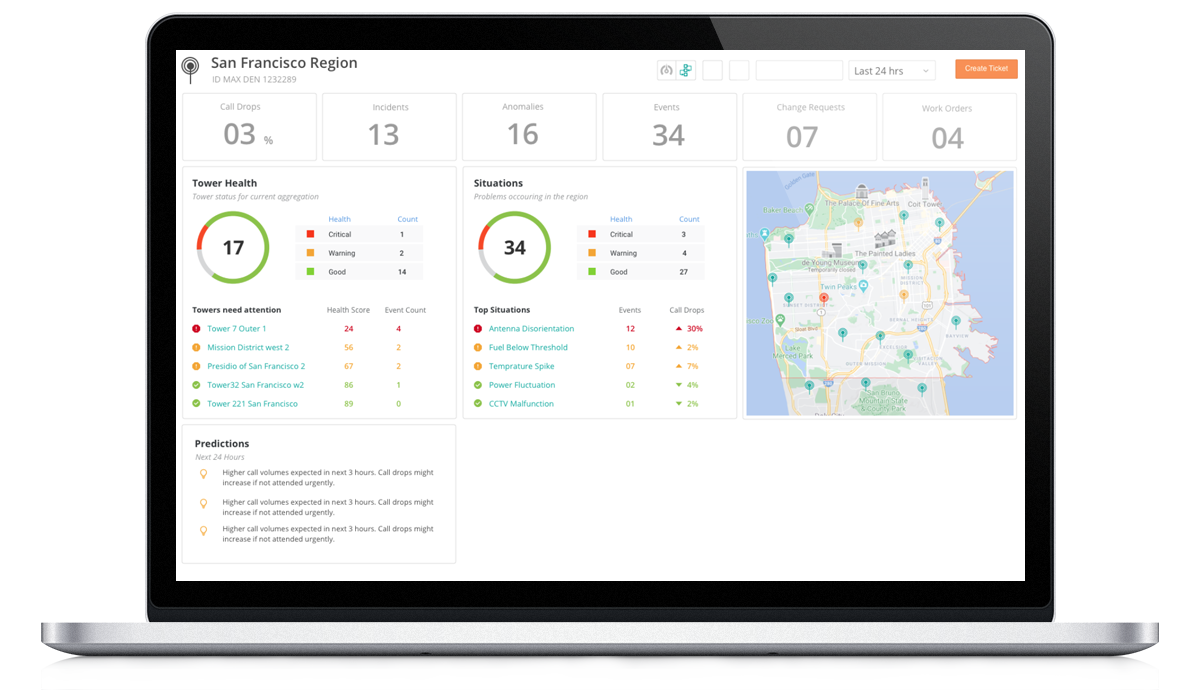This screenshot has width=1200, height=690.
Task: Click the red critical icon beside Tower 7 Outer 1
Action: [196, 329]
